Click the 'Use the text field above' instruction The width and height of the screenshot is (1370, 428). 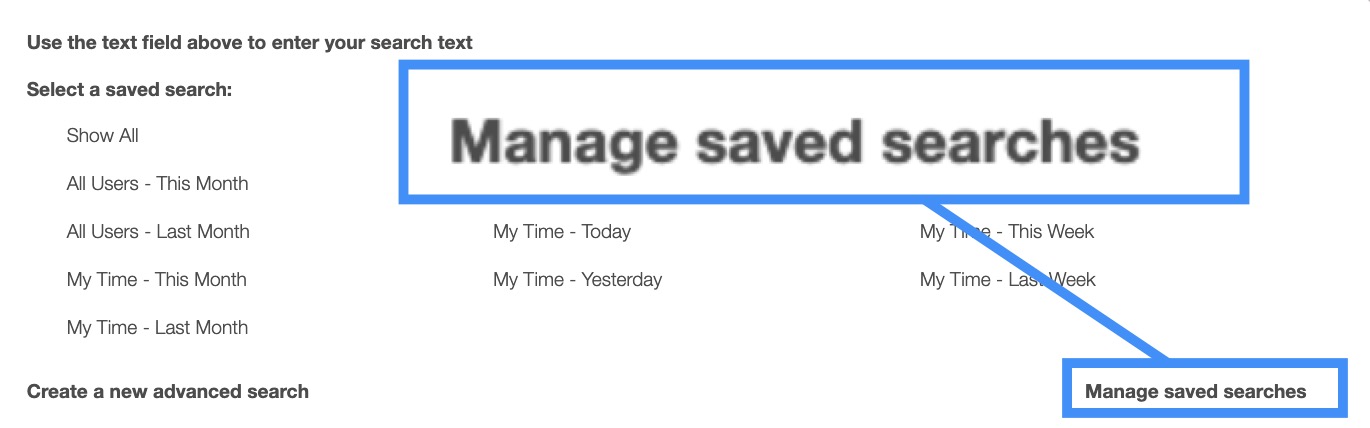click(249, 43)
